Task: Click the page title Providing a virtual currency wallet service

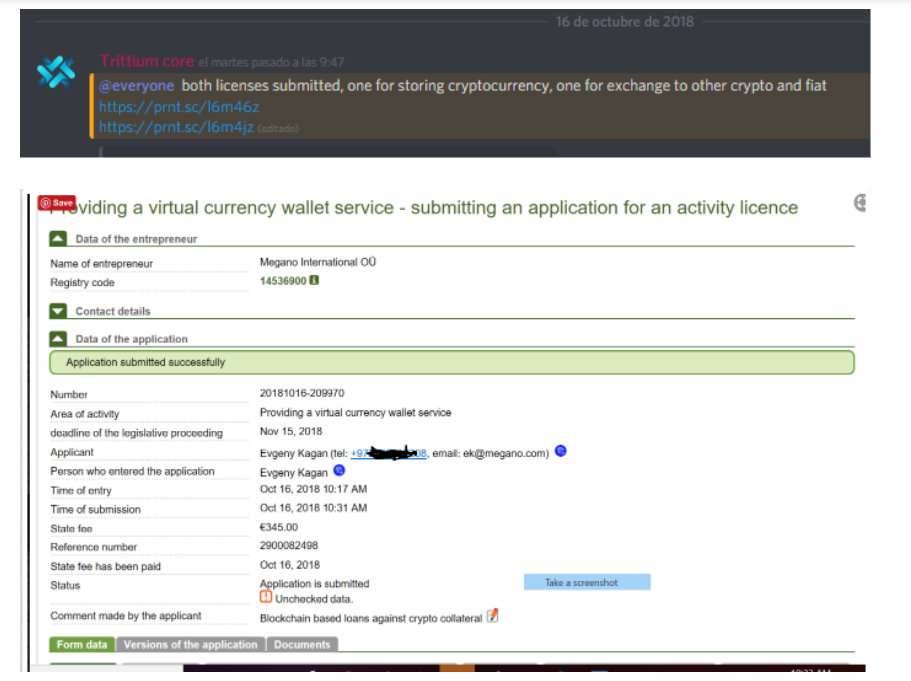Action: coord(424,207)
